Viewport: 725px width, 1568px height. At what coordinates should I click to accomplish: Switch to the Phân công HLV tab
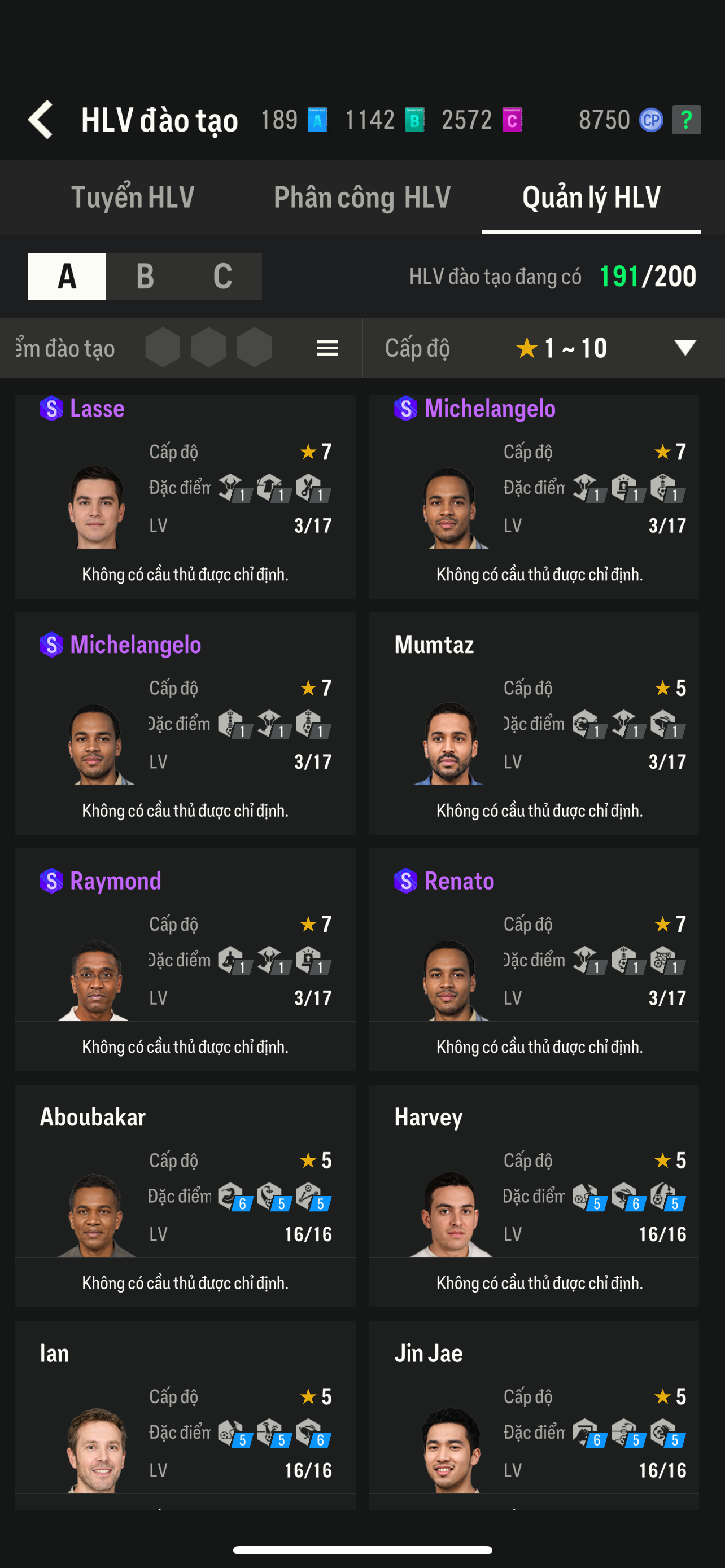pyautogui.click(x=362, y=197)
